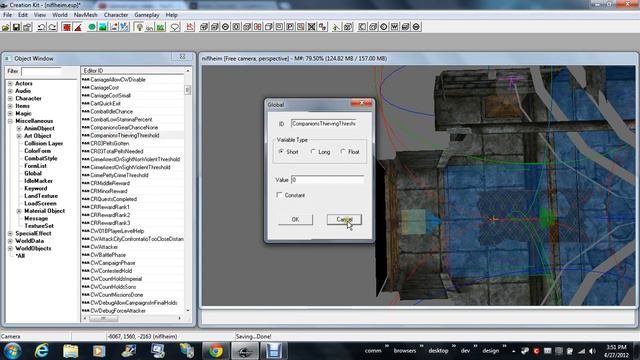Expand the Items tree node
The width and height of the screenshot is (640, 360).
(x=10, y=106)
